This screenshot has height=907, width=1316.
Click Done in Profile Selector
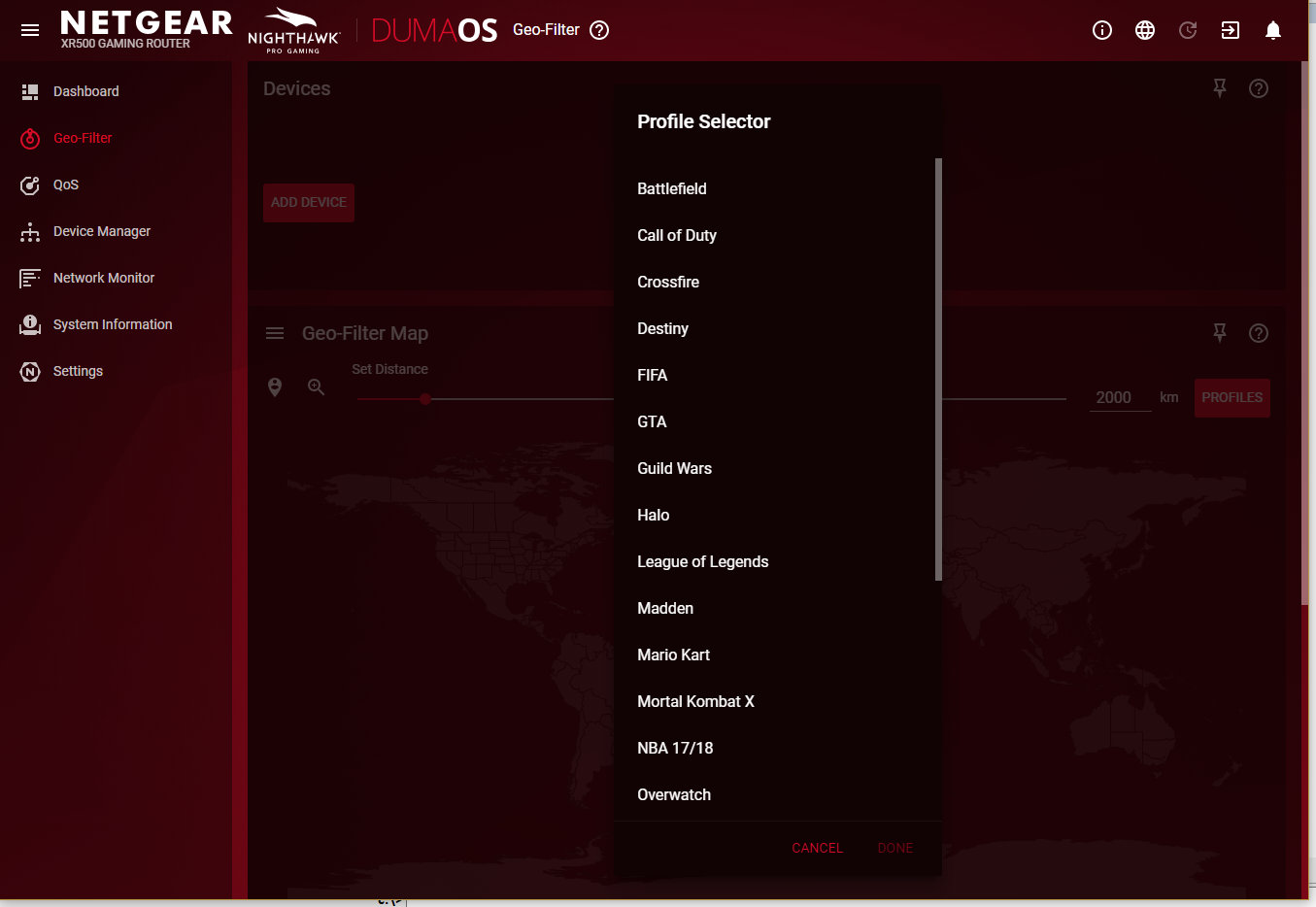pos(895,848)
